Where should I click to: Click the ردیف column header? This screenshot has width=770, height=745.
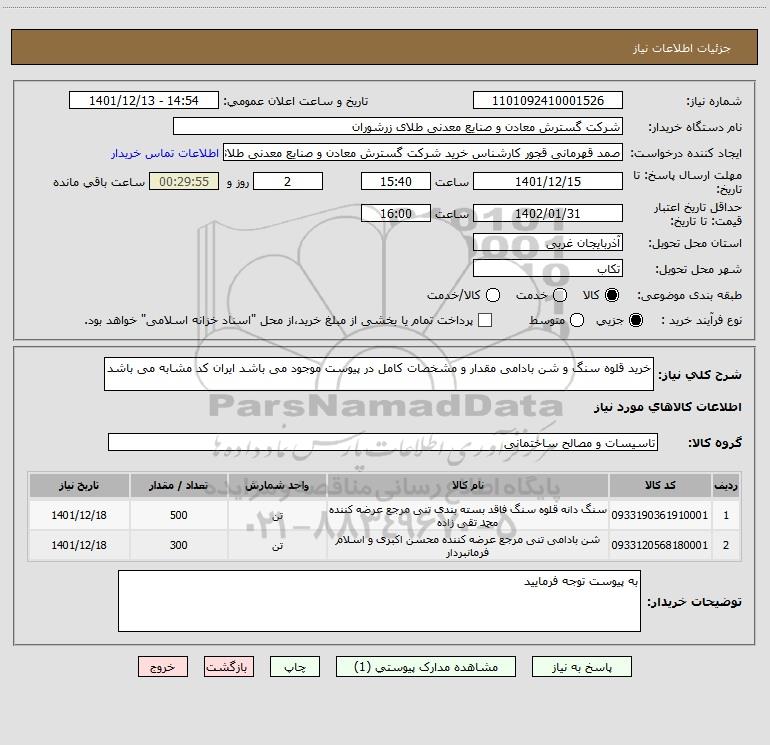point(726,485)
